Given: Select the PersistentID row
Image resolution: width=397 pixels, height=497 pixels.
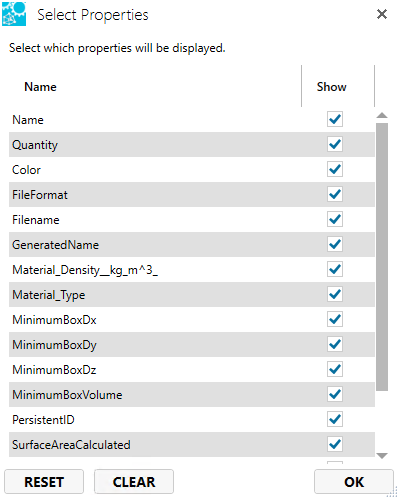Looking at the screenshot, I should pyautogui.click(x=192, y=419).
